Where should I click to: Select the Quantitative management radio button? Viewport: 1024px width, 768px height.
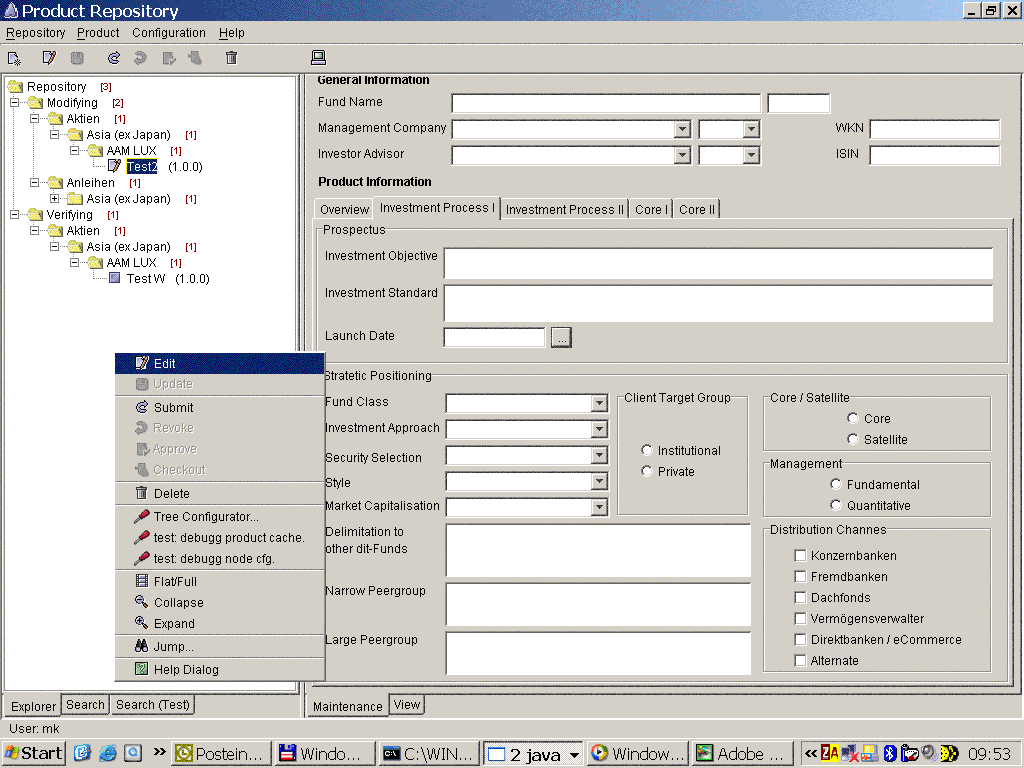point(836,506)
